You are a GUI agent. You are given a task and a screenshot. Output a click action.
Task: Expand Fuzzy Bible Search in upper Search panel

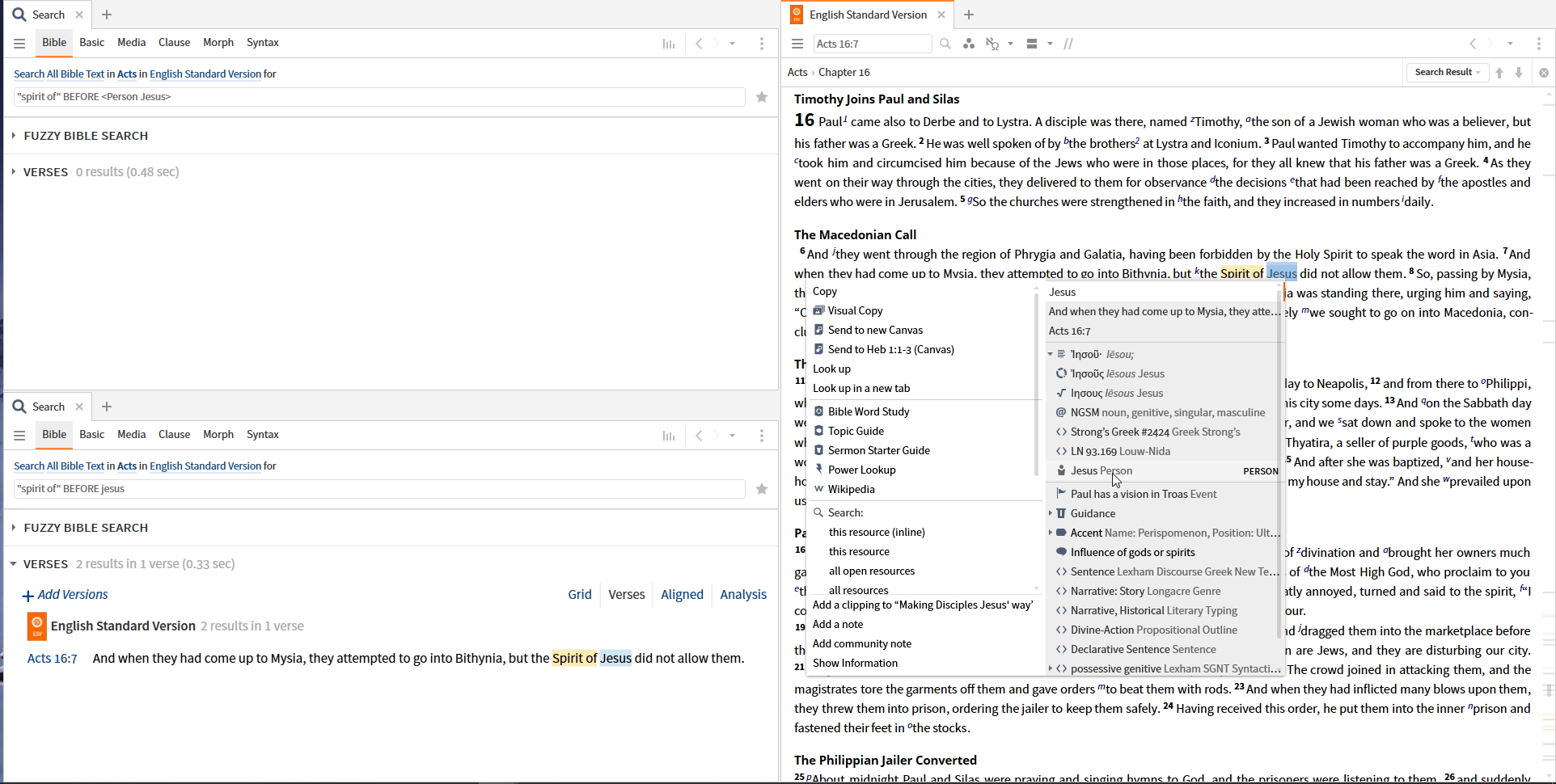[x=14, y=136]
